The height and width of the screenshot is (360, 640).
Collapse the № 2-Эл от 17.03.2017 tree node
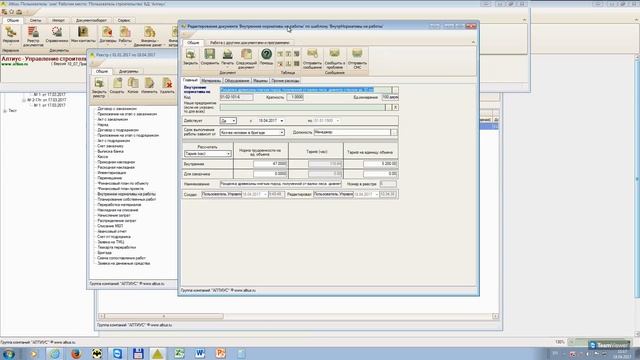click(x=23, y=100)
